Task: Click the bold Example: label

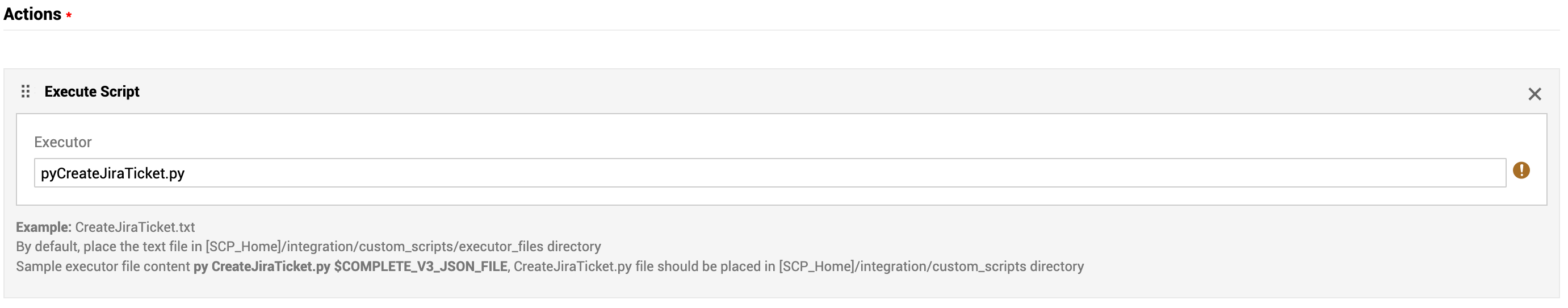Action: pyautogui.click(x=43, y=227)
